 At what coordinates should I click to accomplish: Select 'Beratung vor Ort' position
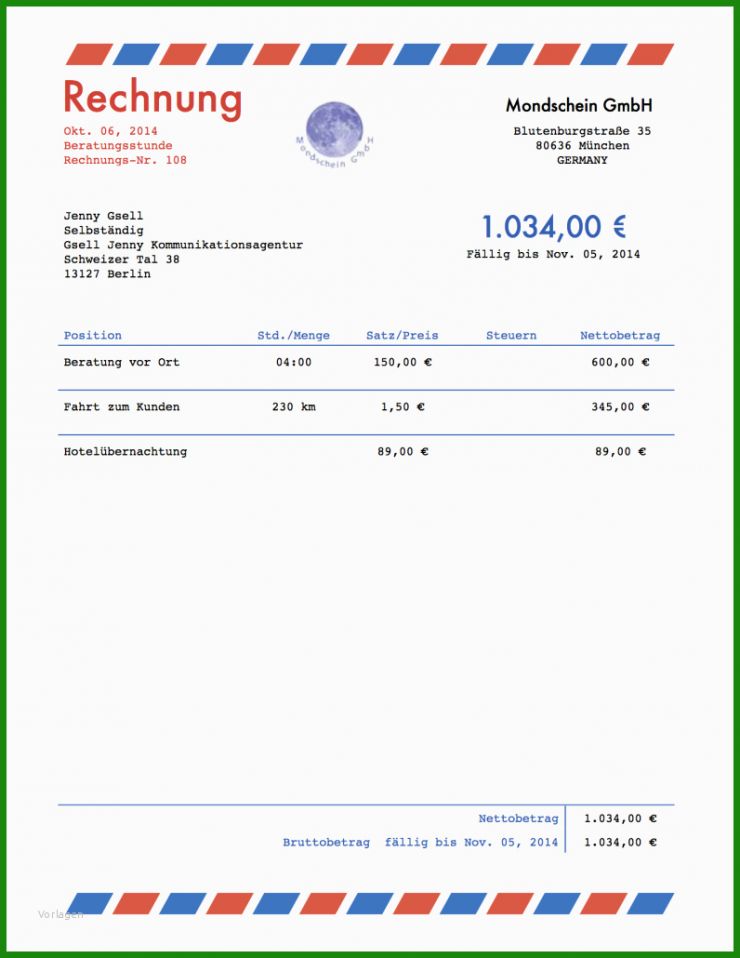(x=122, y=362)
